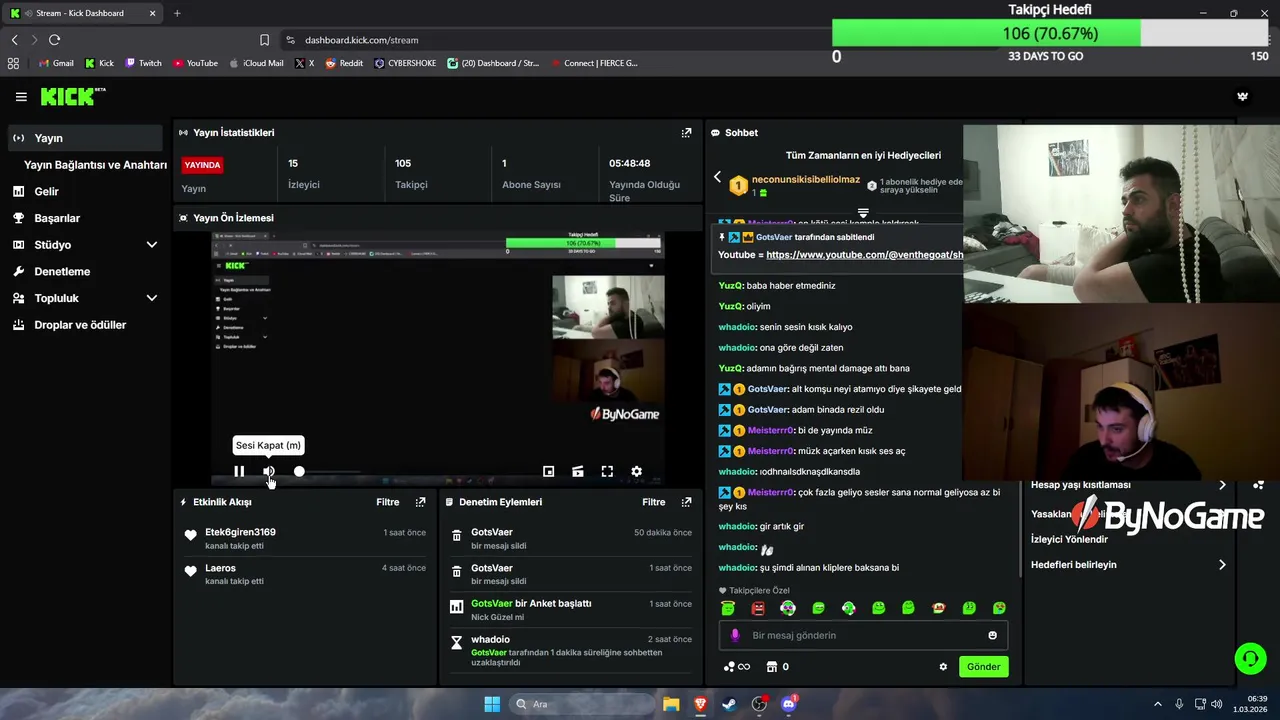Open a new browser tab
The height and width of the screenshot is (720, 1280).
coord(177,13)
